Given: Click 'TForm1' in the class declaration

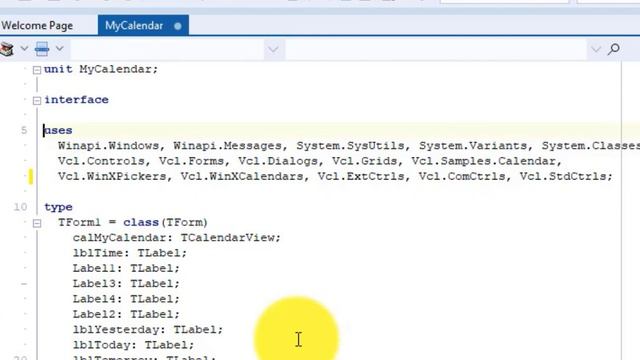Looking at the screenshot, I should [79, 222].
